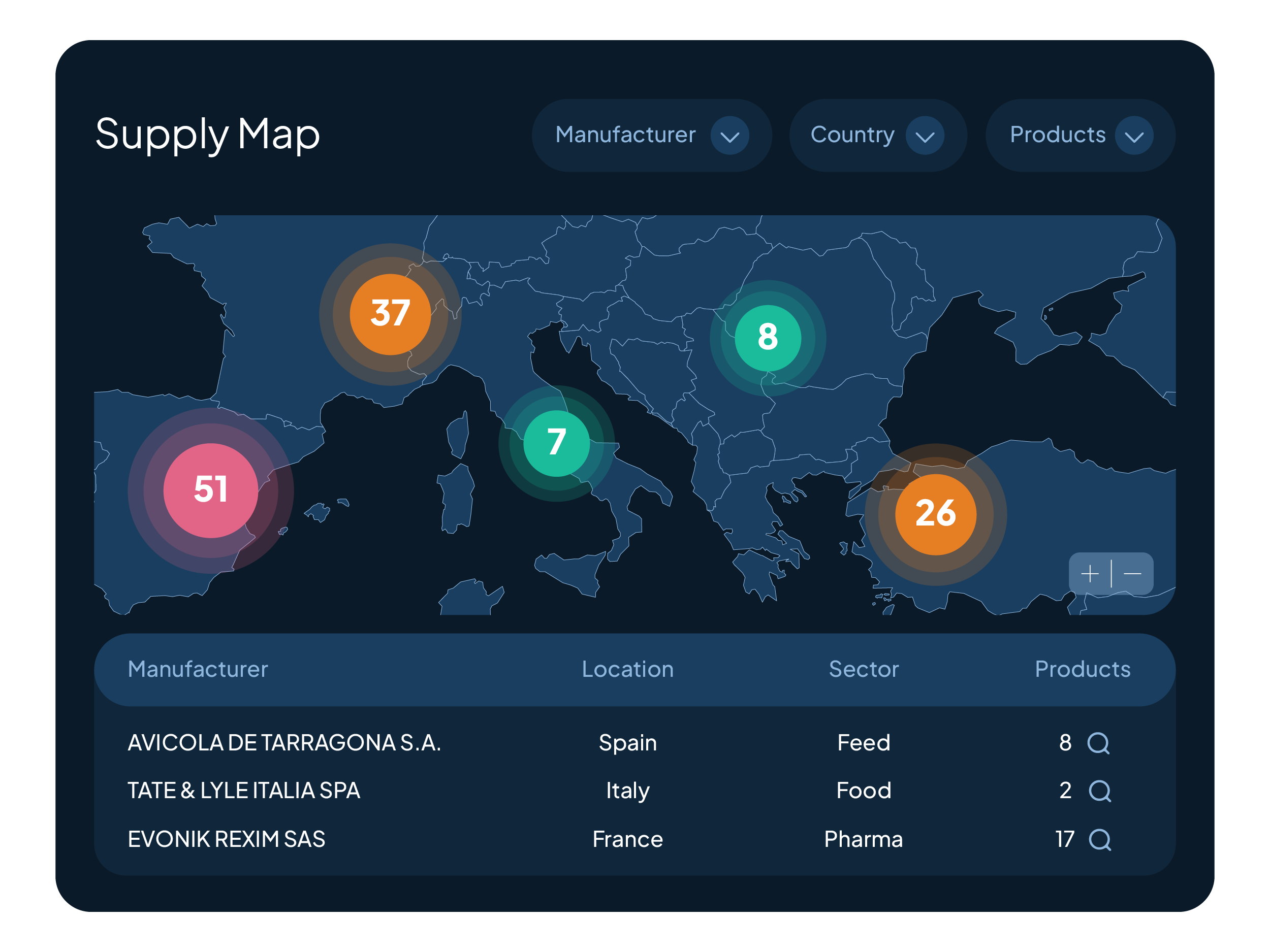
Task: Click the Location column header
Action: tap(627, 669)
